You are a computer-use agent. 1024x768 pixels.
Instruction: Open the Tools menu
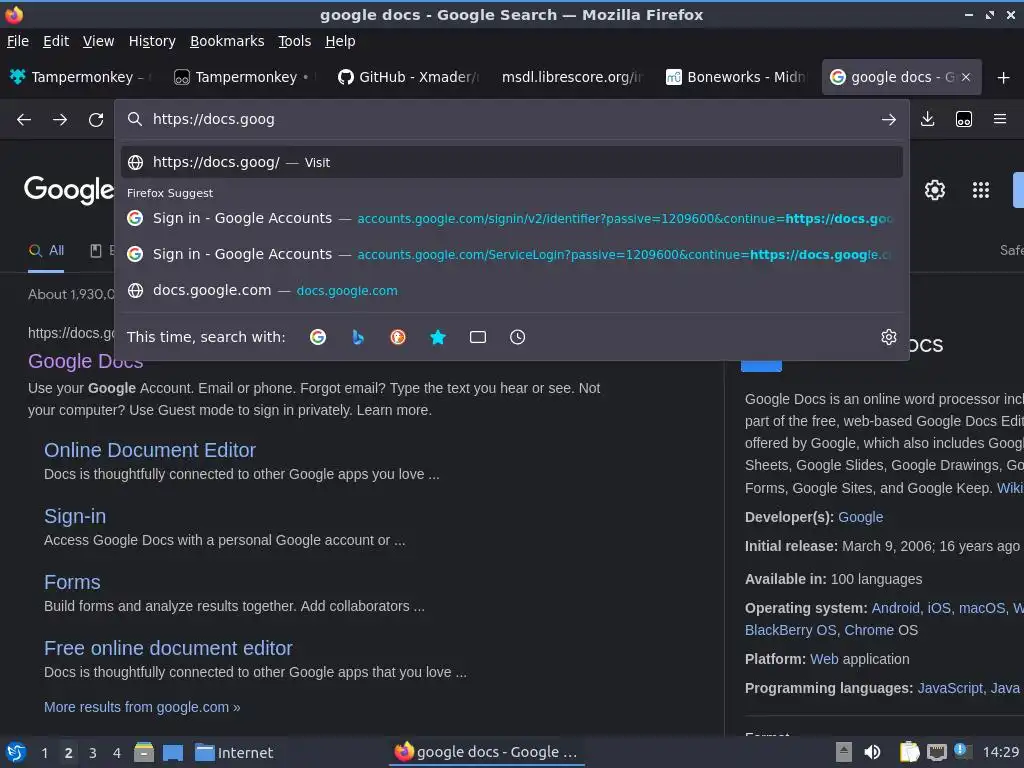click(x=295, y=41)
